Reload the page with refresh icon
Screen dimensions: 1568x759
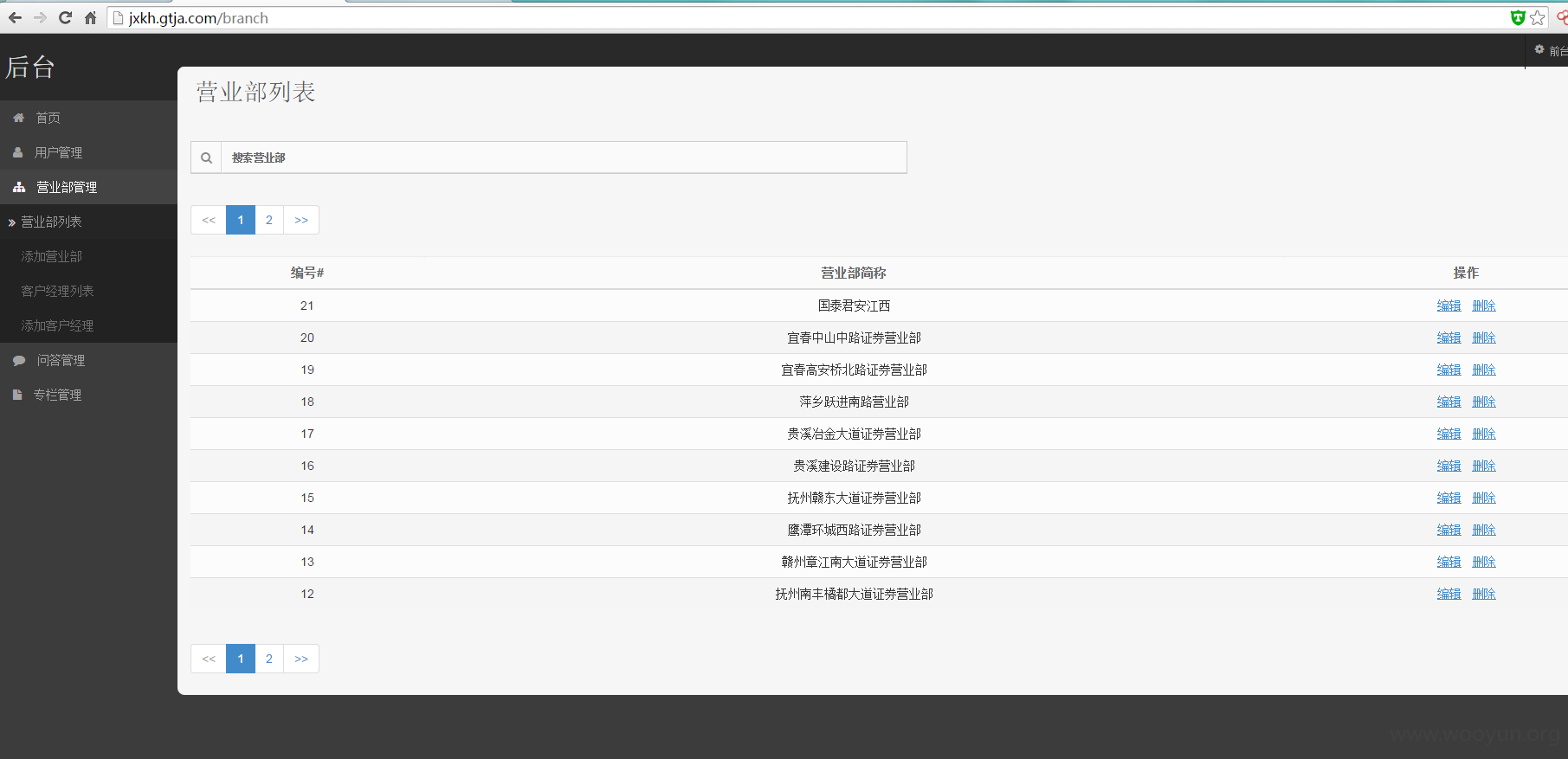[x=65, y=17]
